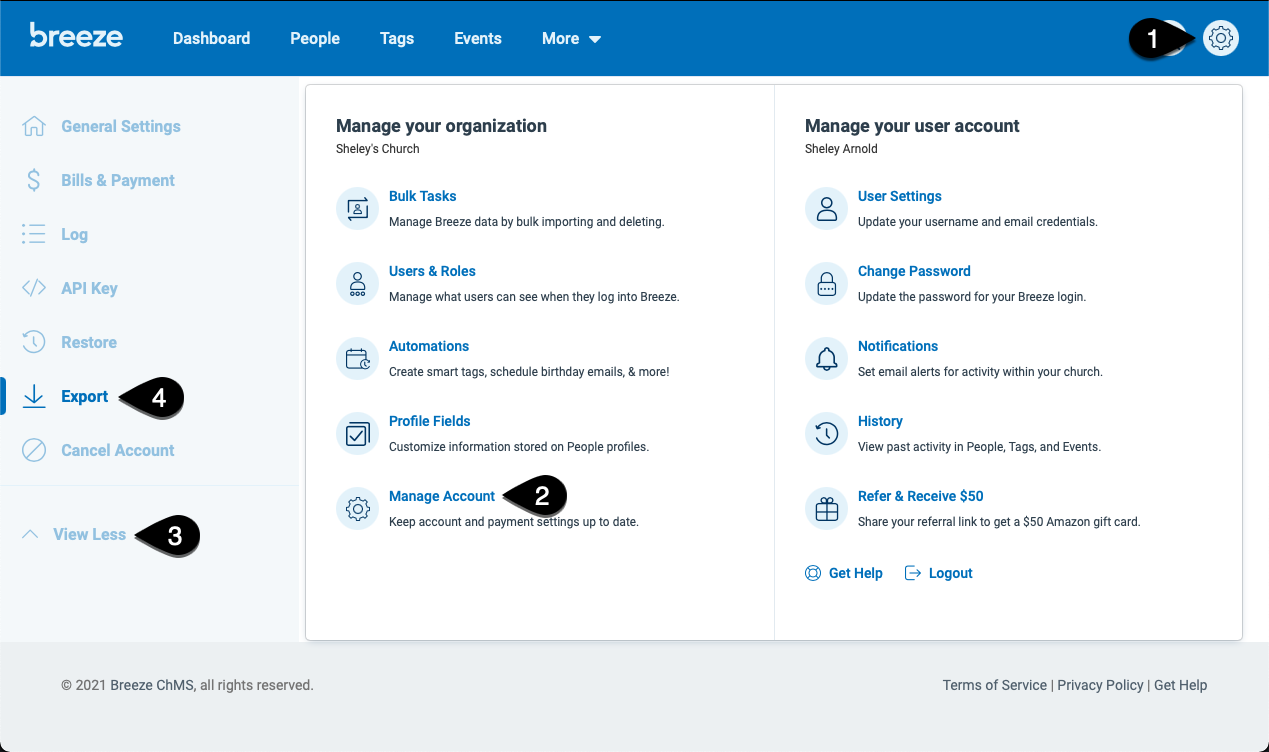1269x752 pixels.
Task: Click the Manage Account gear icon
Action: coord(357,508)
